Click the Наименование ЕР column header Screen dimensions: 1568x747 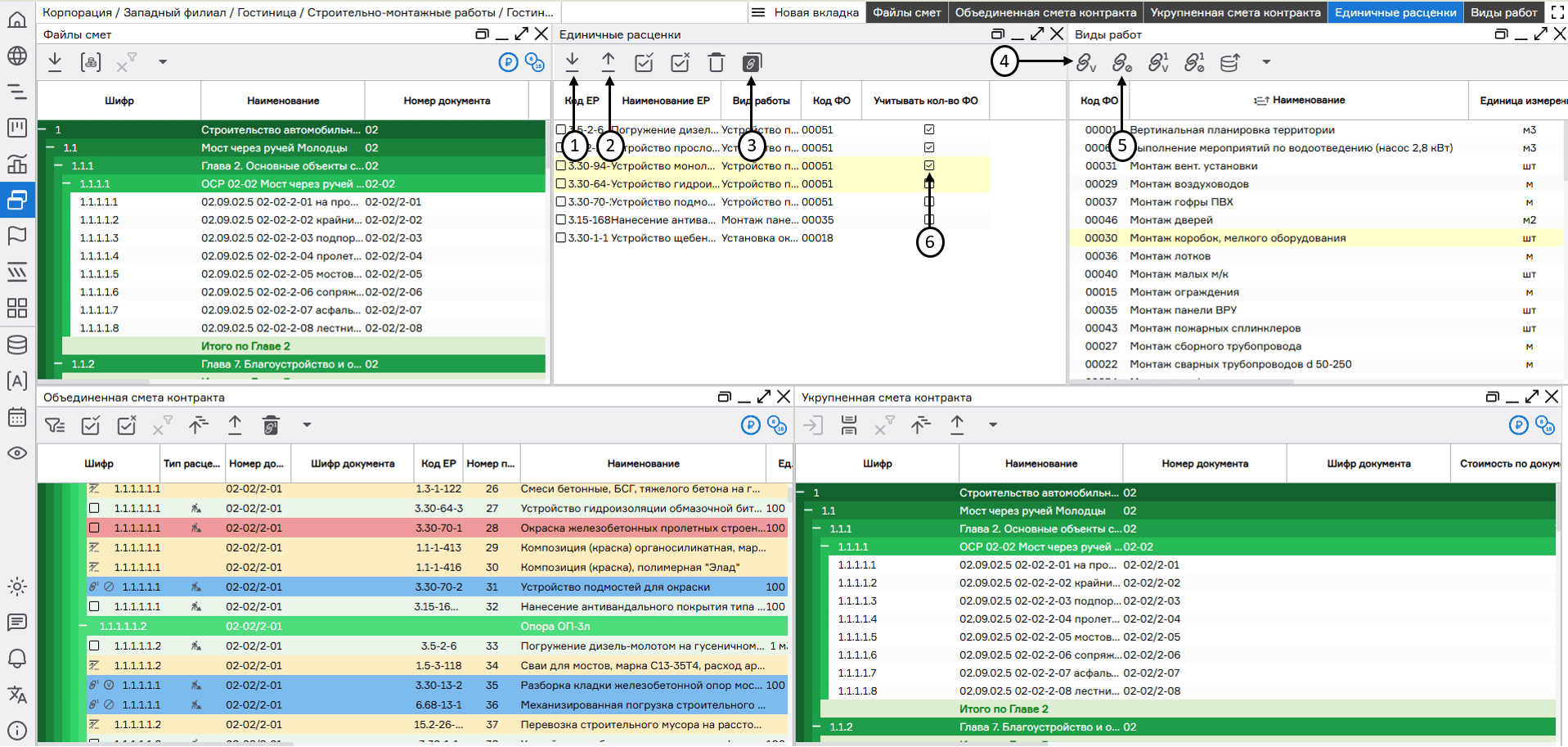pyautogui.click(x=665, y=101)
